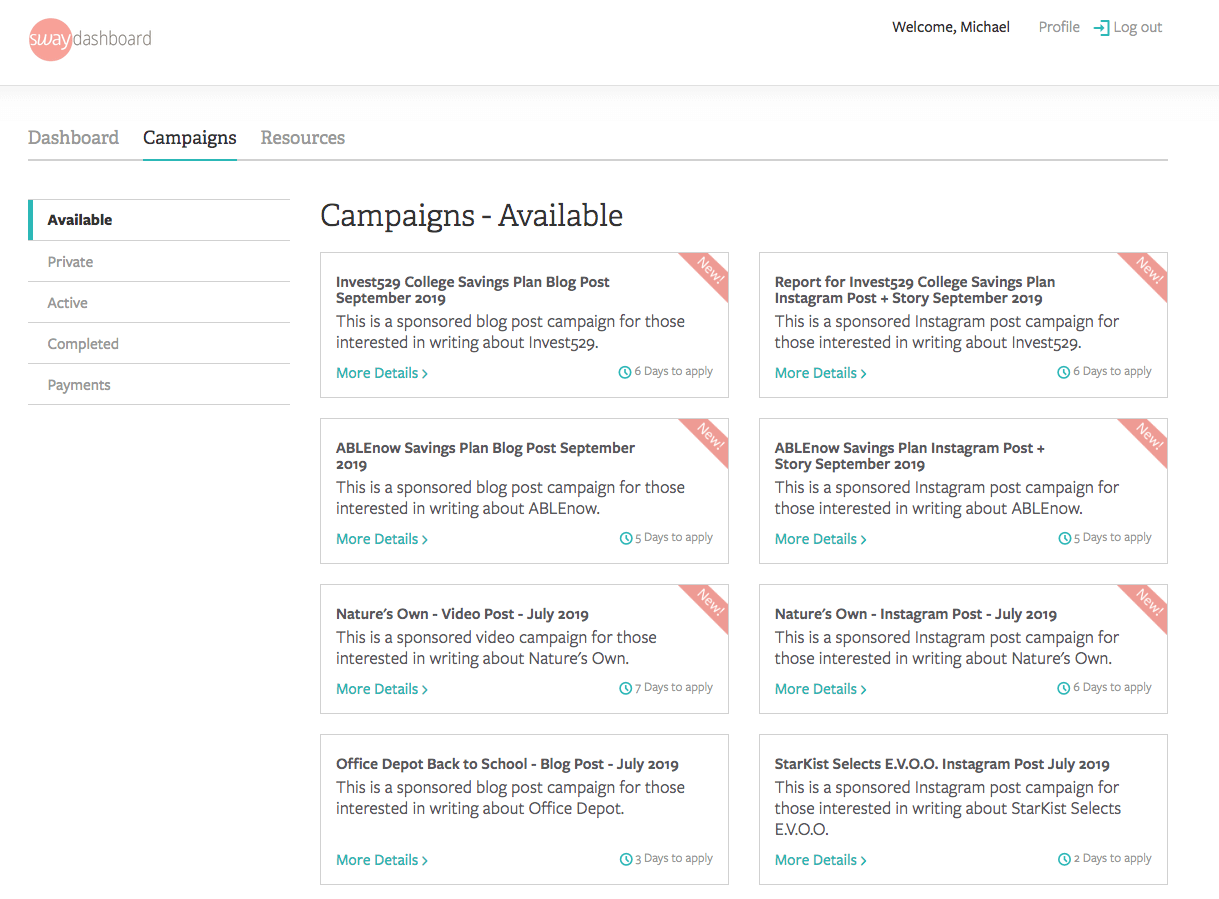Click clock icon on Nature's Own Instagram Post card
This screenshot has width=1219, height=899.
[x=1064, y=688]
